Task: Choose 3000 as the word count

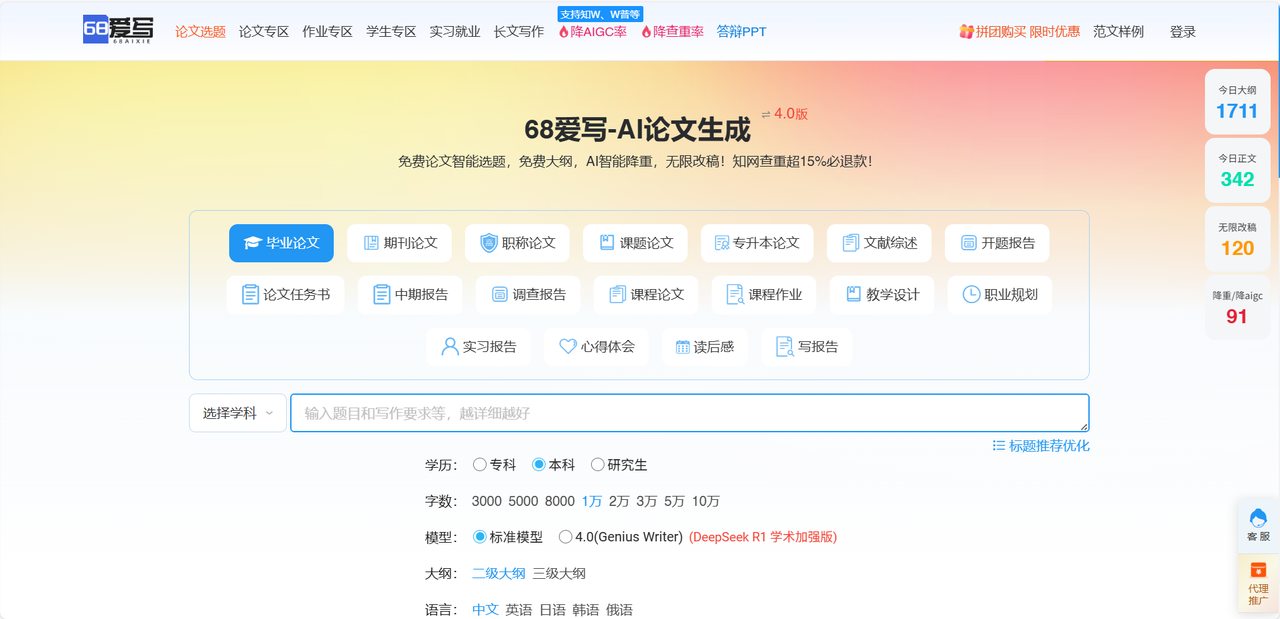Action: click(x=487, y=501)
